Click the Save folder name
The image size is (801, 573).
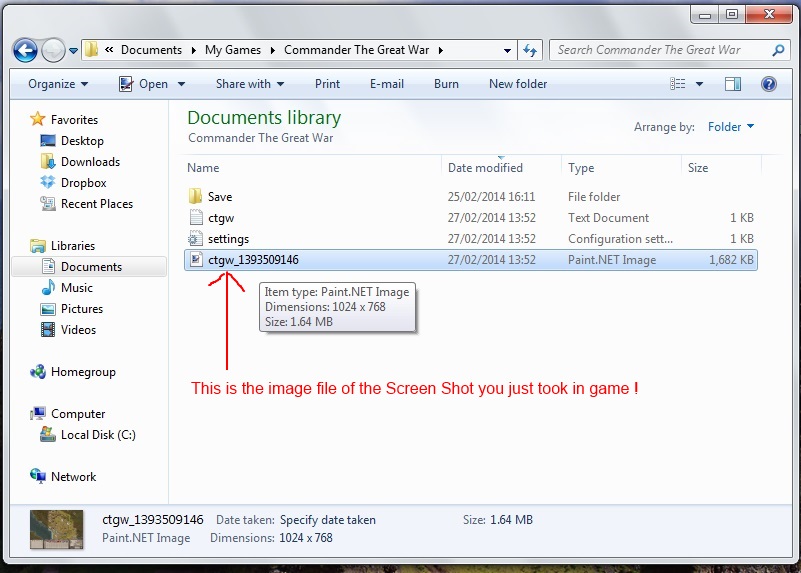point(220,197)
